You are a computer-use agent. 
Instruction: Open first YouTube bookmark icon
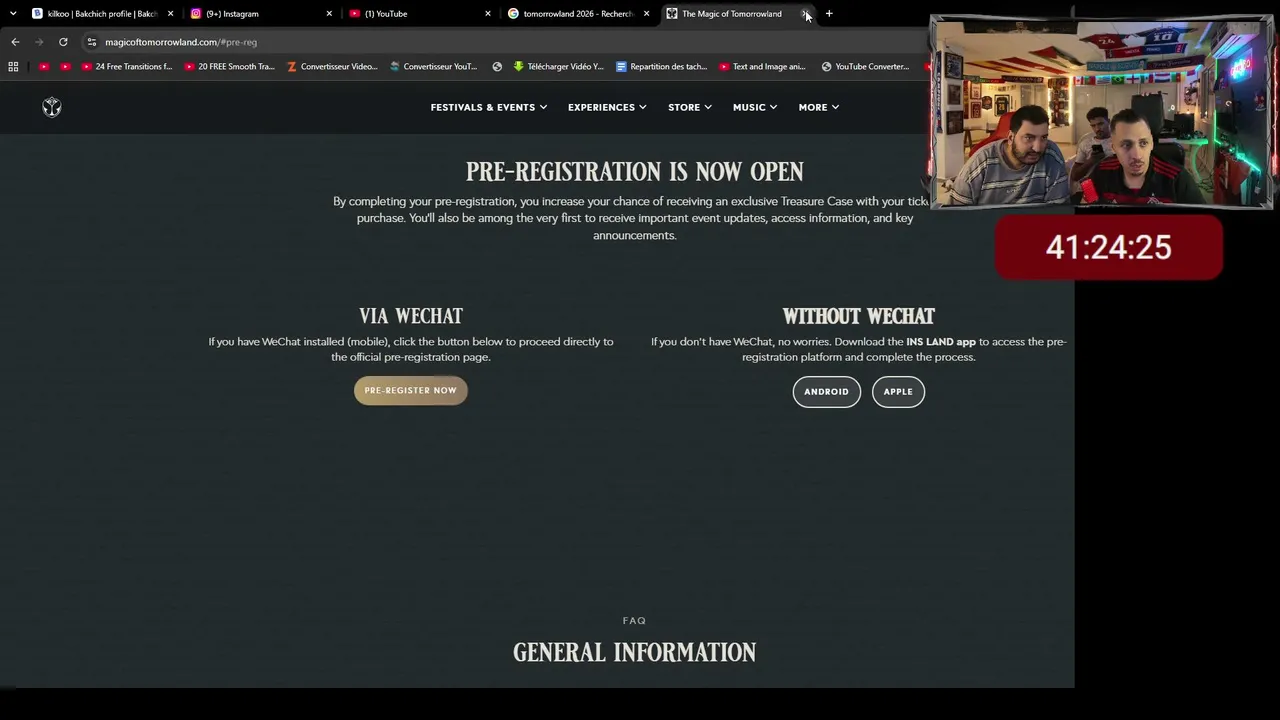pyautogui.click(x=44, y=67)
